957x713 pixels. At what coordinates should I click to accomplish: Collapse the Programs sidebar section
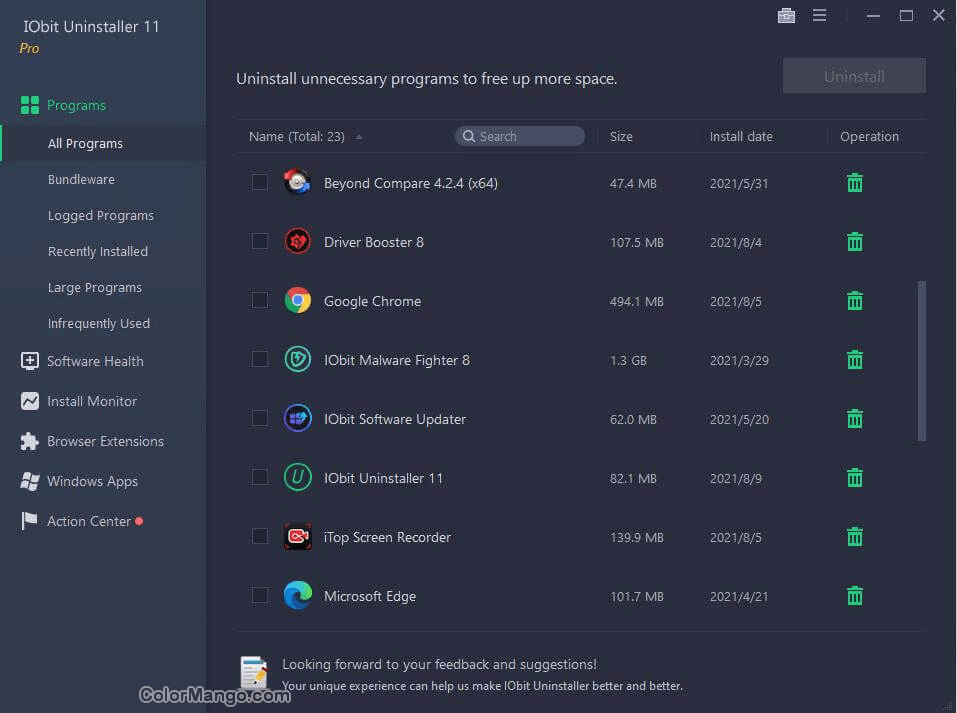click(76, 105)
